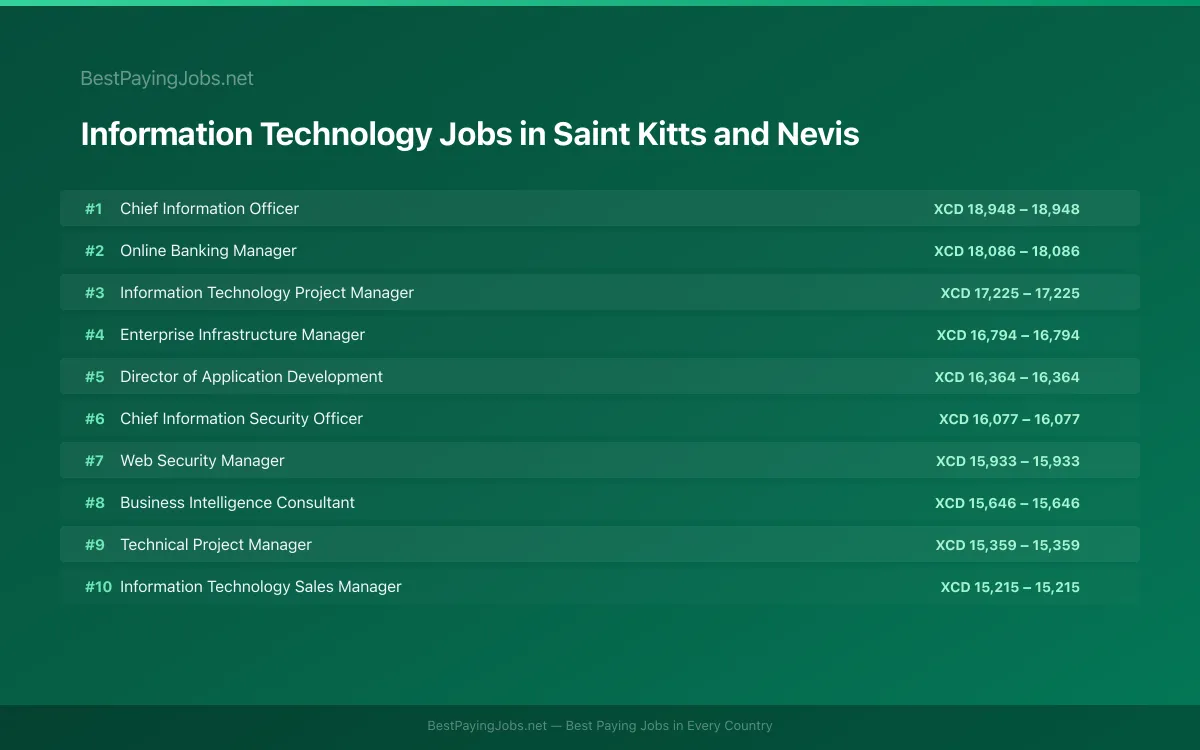Click salary XCD 16,077 – 16,077
This screenshot has width=1200, height=750.
pyautogui.click(x=1009, y=419)
